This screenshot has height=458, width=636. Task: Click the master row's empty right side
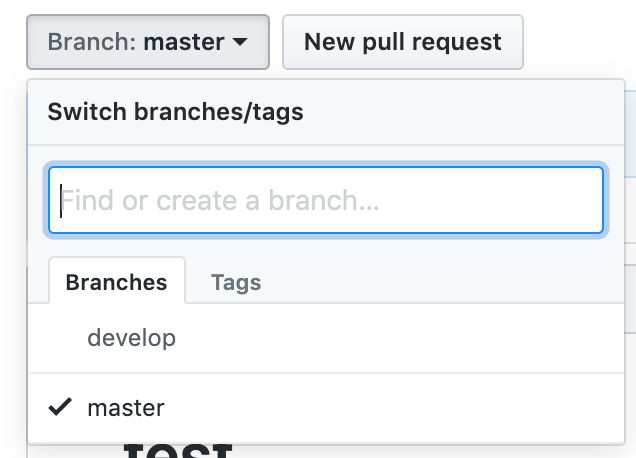[393, 408]
